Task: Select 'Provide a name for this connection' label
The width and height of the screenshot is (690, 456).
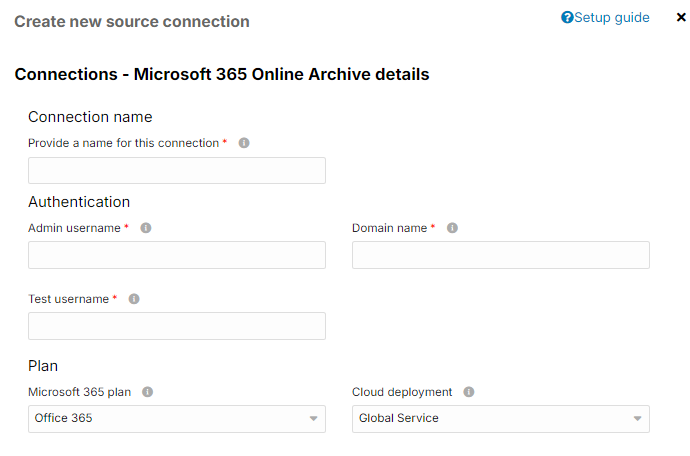Action: pos(124,143)
